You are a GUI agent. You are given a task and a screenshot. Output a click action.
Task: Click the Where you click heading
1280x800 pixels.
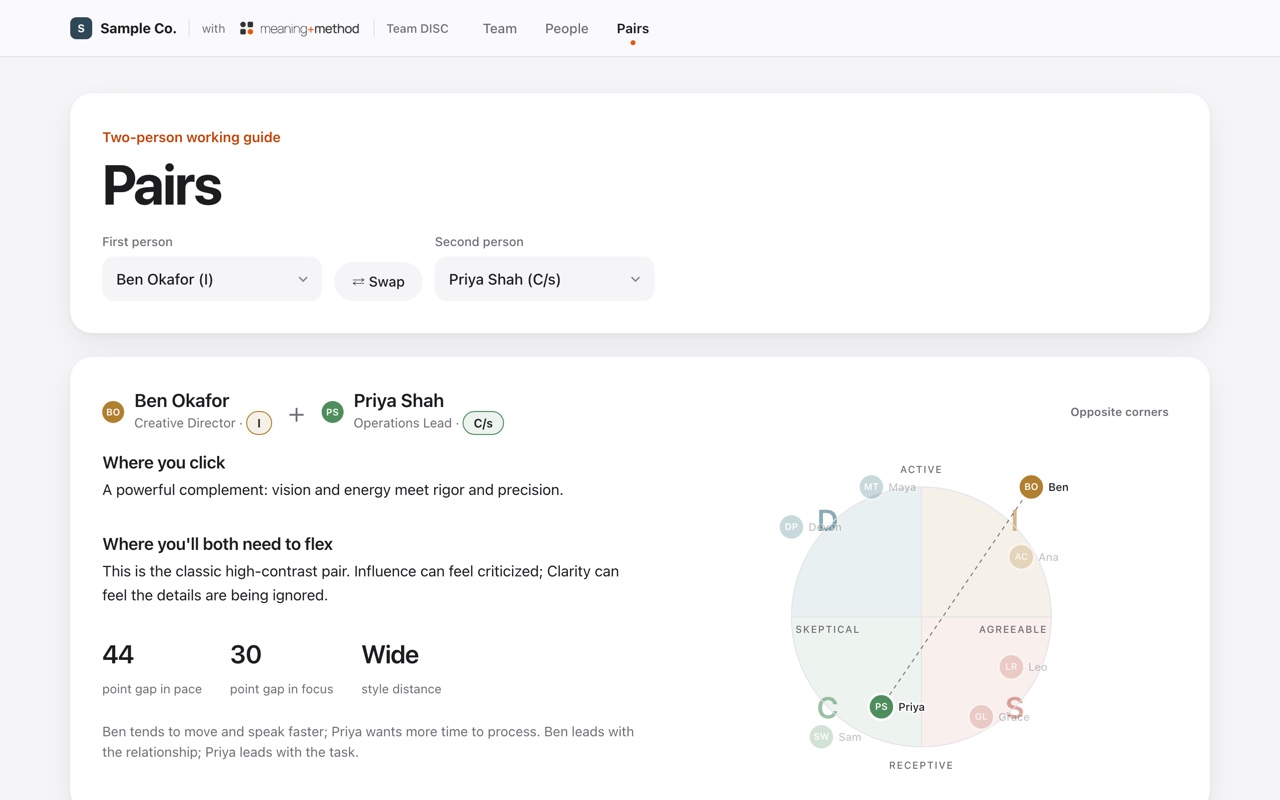(163, 462)
